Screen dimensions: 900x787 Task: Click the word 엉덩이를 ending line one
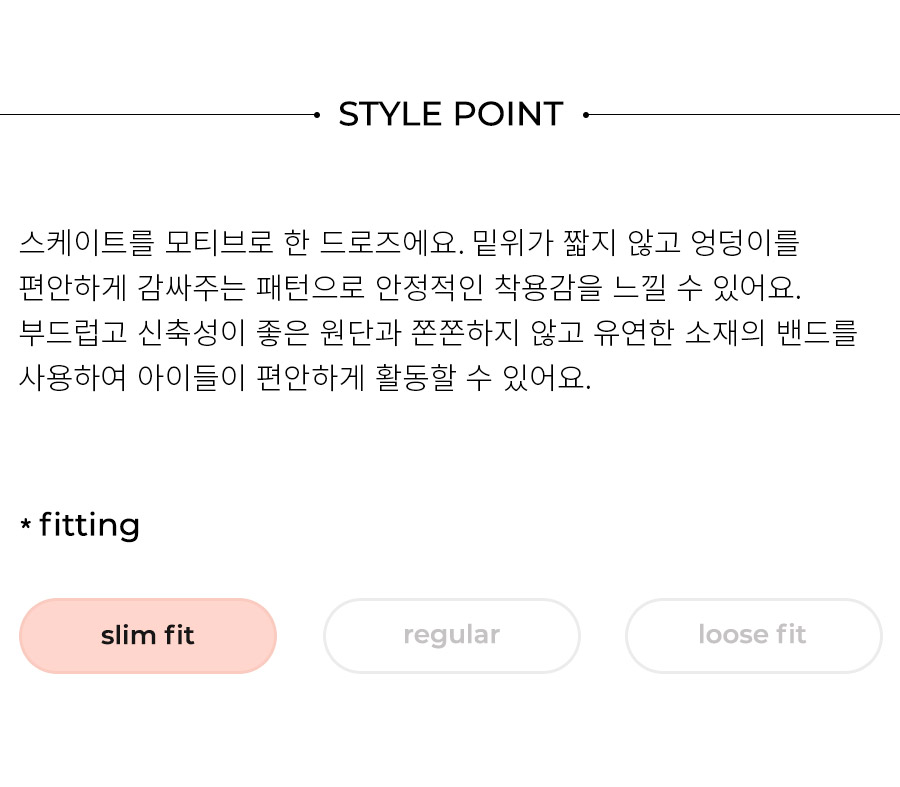coord(745,242)
